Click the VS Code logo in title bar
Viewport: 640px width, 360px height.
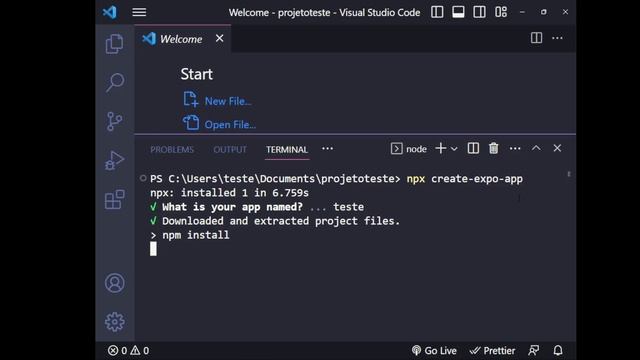click(x=110, y=12)
